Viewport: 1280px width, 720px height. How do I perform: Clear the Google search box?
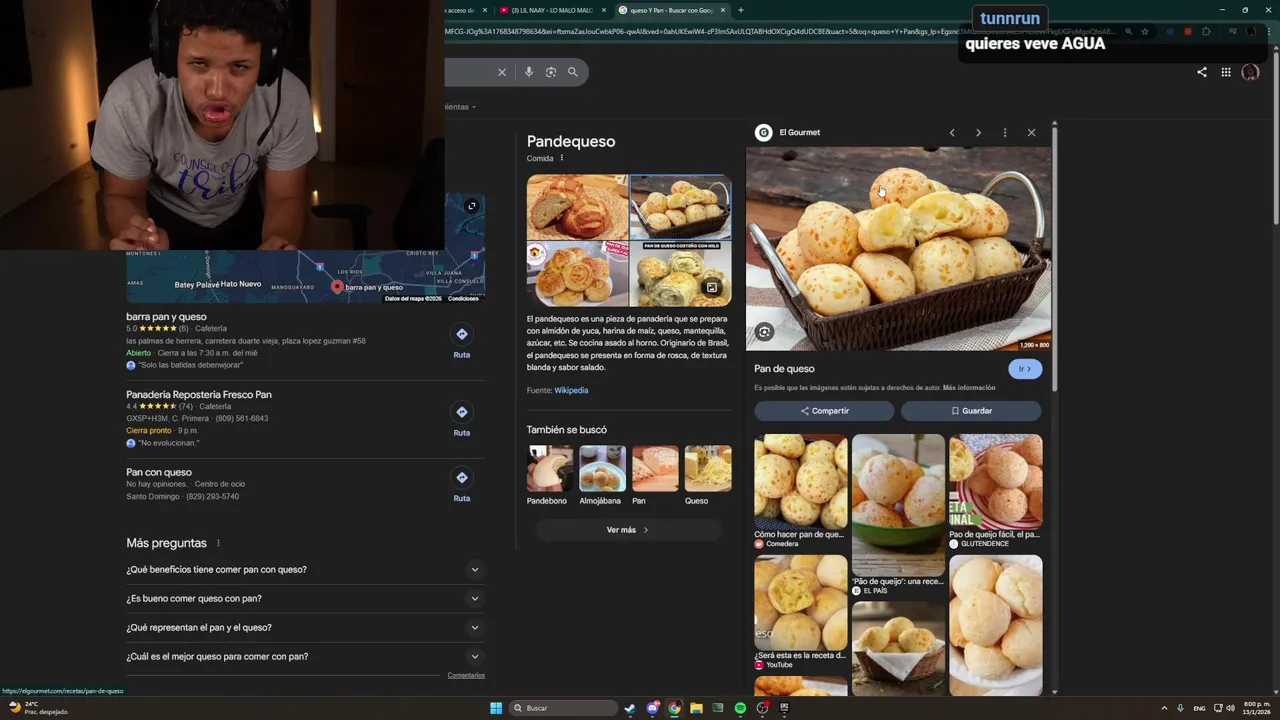tap(502, 72)
